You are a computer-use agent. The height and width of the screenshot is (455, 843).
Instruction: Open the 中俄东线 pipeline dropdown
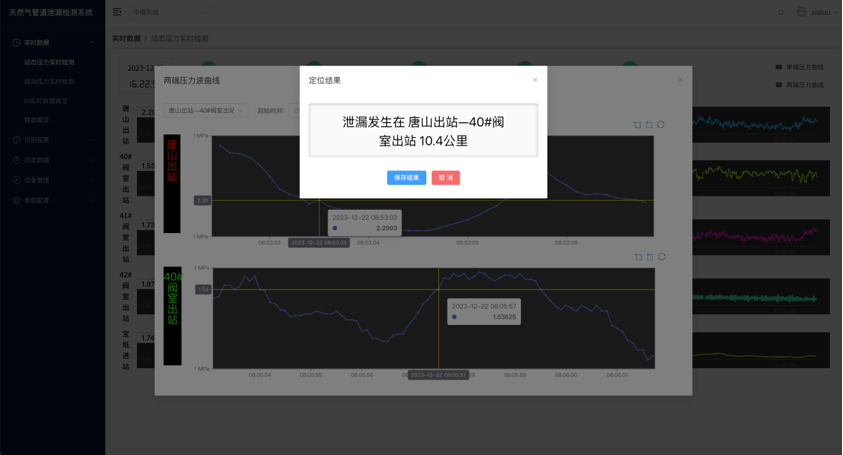pyautogui.click(x=170, y=12)
